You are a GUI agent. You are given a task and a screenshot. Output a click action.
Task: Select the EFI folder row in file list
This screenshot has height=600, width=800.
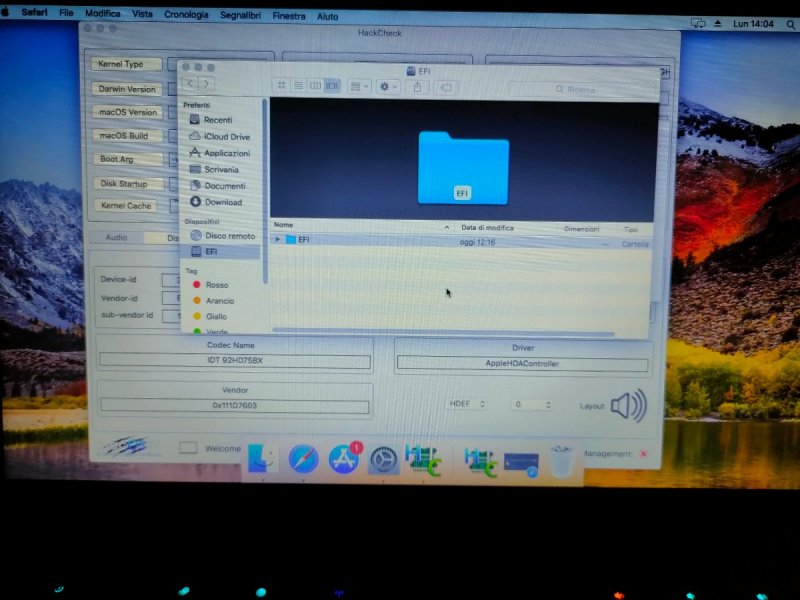click(x=462, y=241)
